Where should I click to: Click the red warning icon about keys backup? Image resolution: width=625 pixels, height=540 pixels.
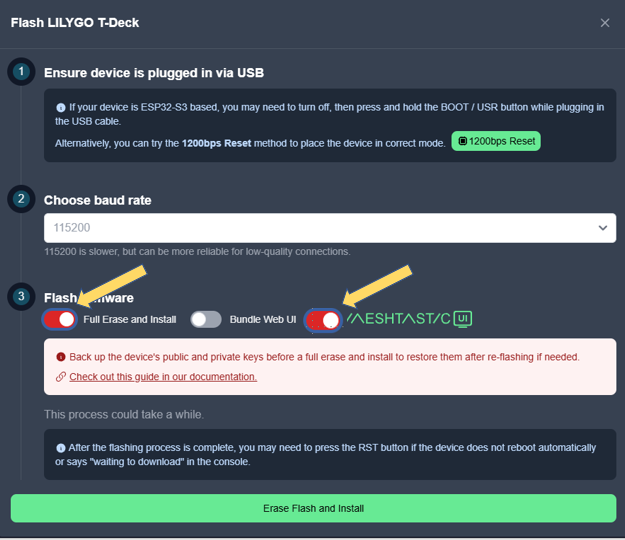[61, 357]
